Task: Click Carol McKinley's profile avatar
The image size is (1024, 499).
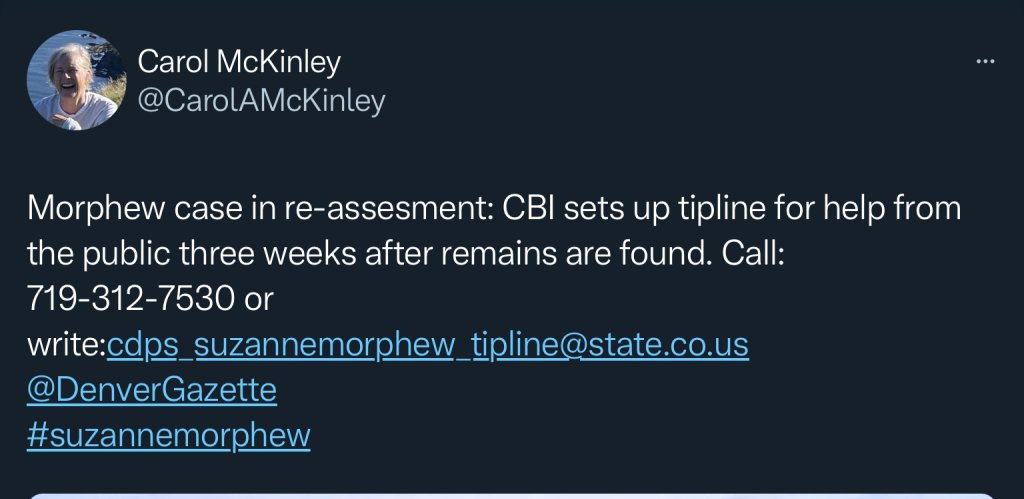Action: [x=73, y=80]
